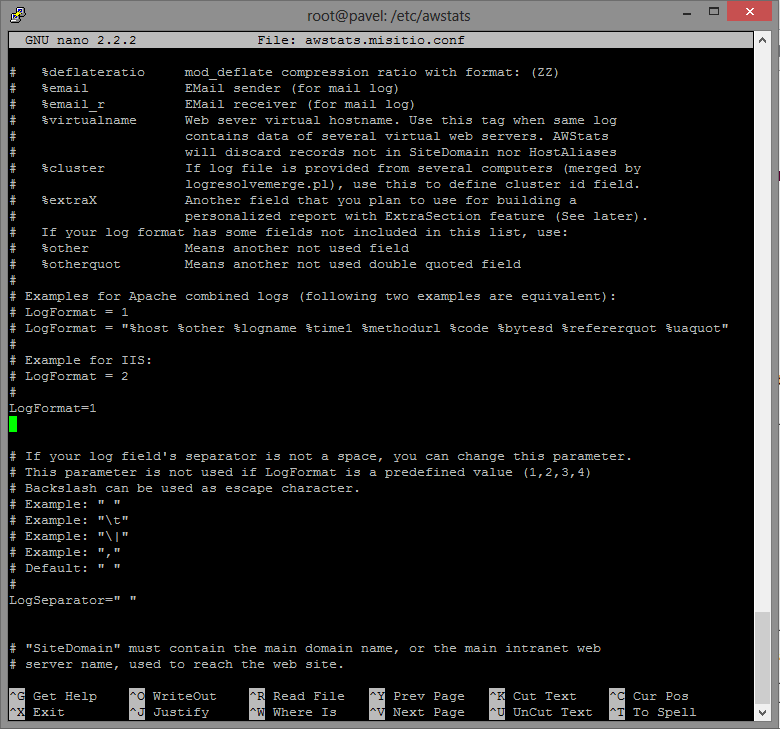
Task: Click the root@pavel window title bar
Action: tap(389, 14)
